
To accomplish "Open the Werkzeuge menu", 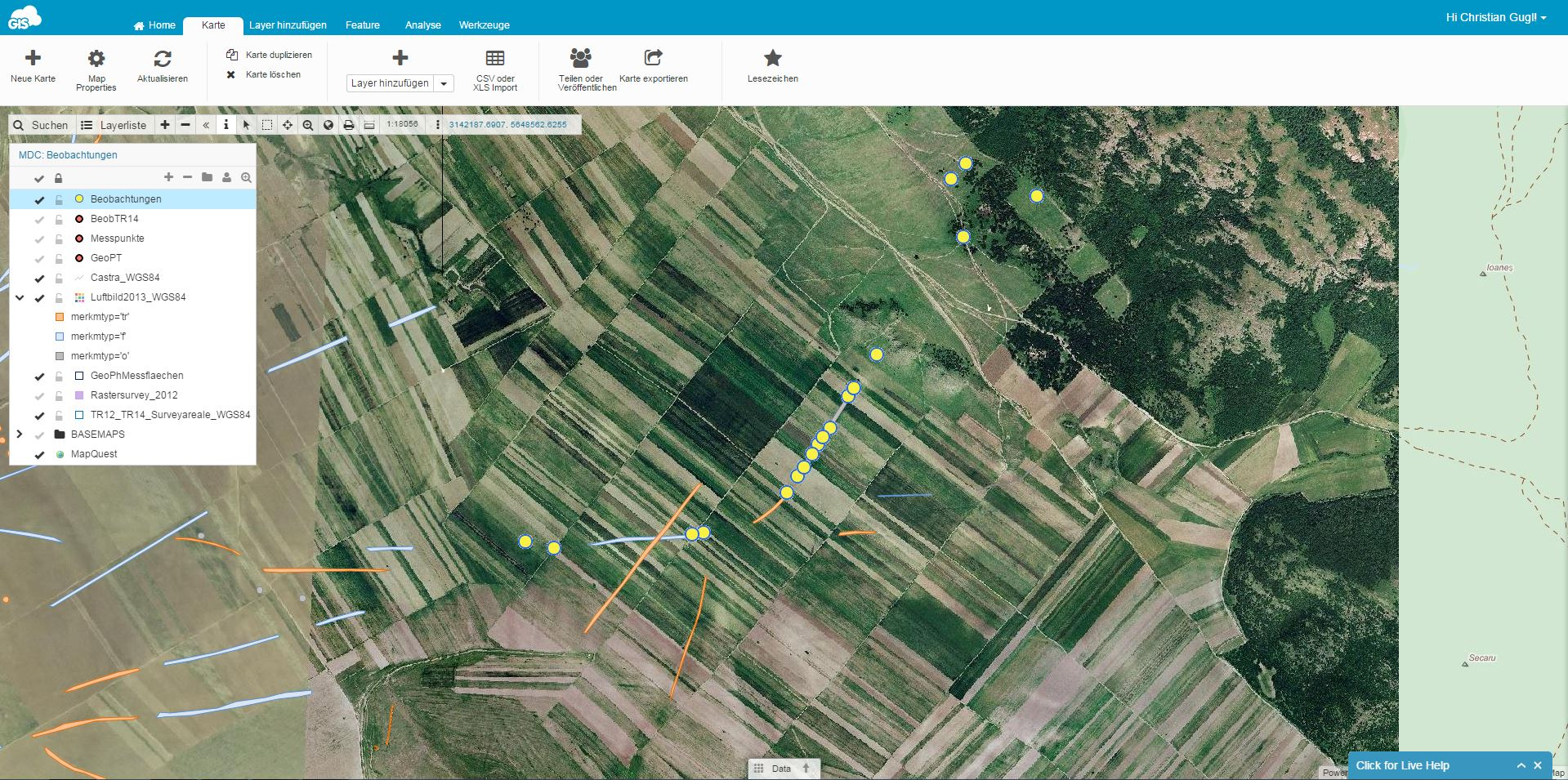I will click(x=484, y=25).
